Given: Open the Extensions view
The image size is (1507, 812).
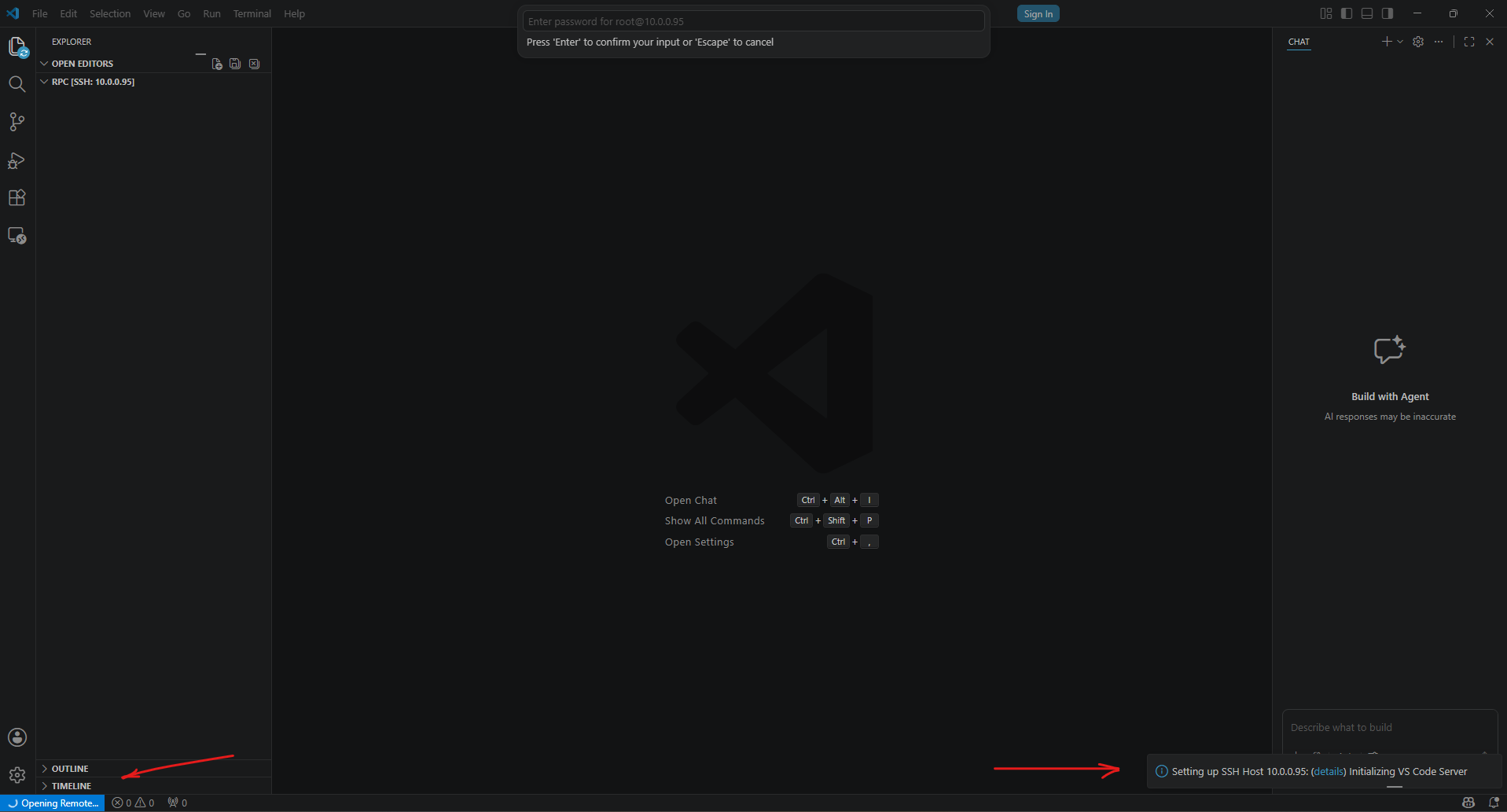Looking at the screenshot, I should (x=17, y=197).
